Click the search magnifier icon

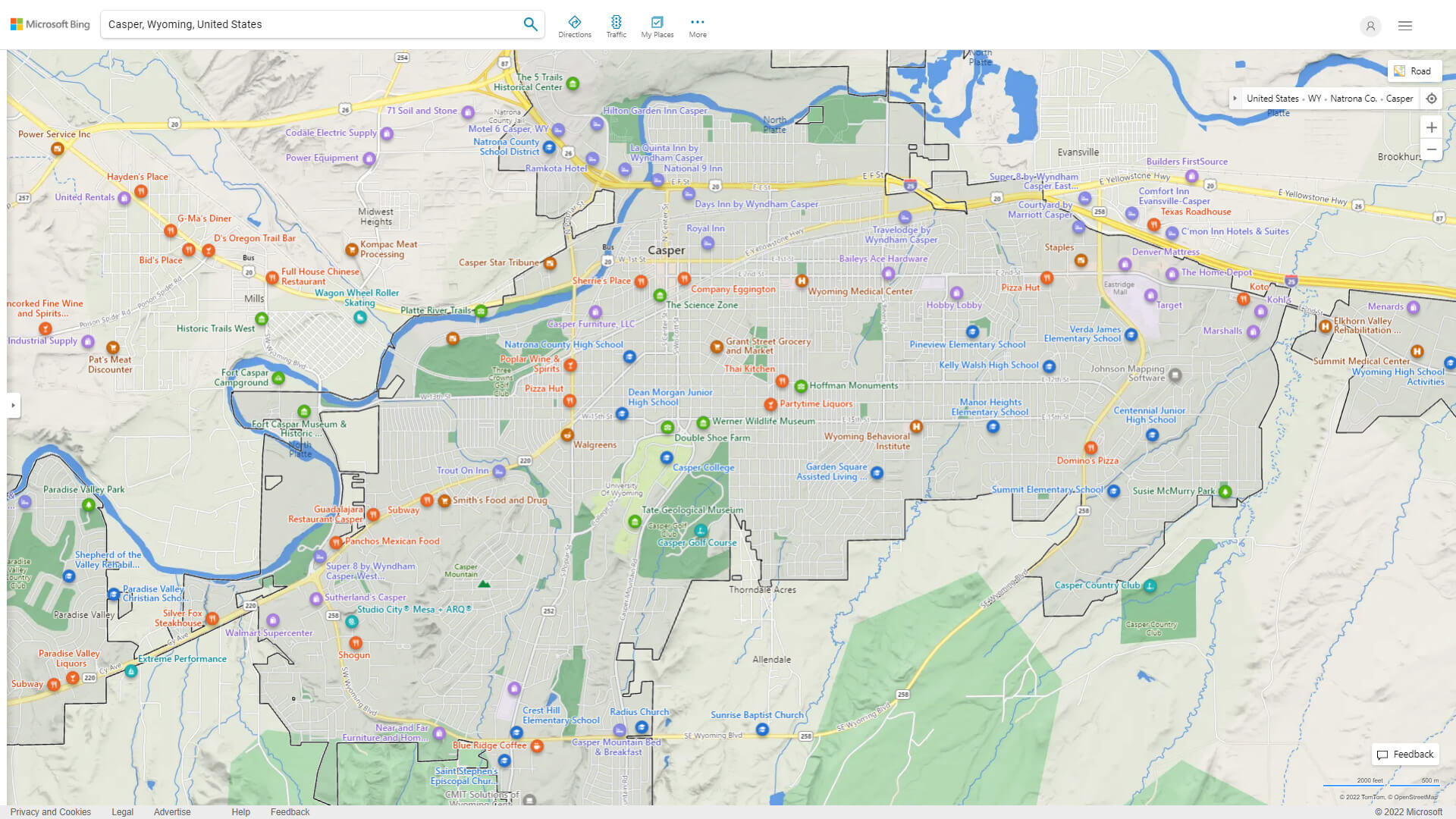(530, 24)
